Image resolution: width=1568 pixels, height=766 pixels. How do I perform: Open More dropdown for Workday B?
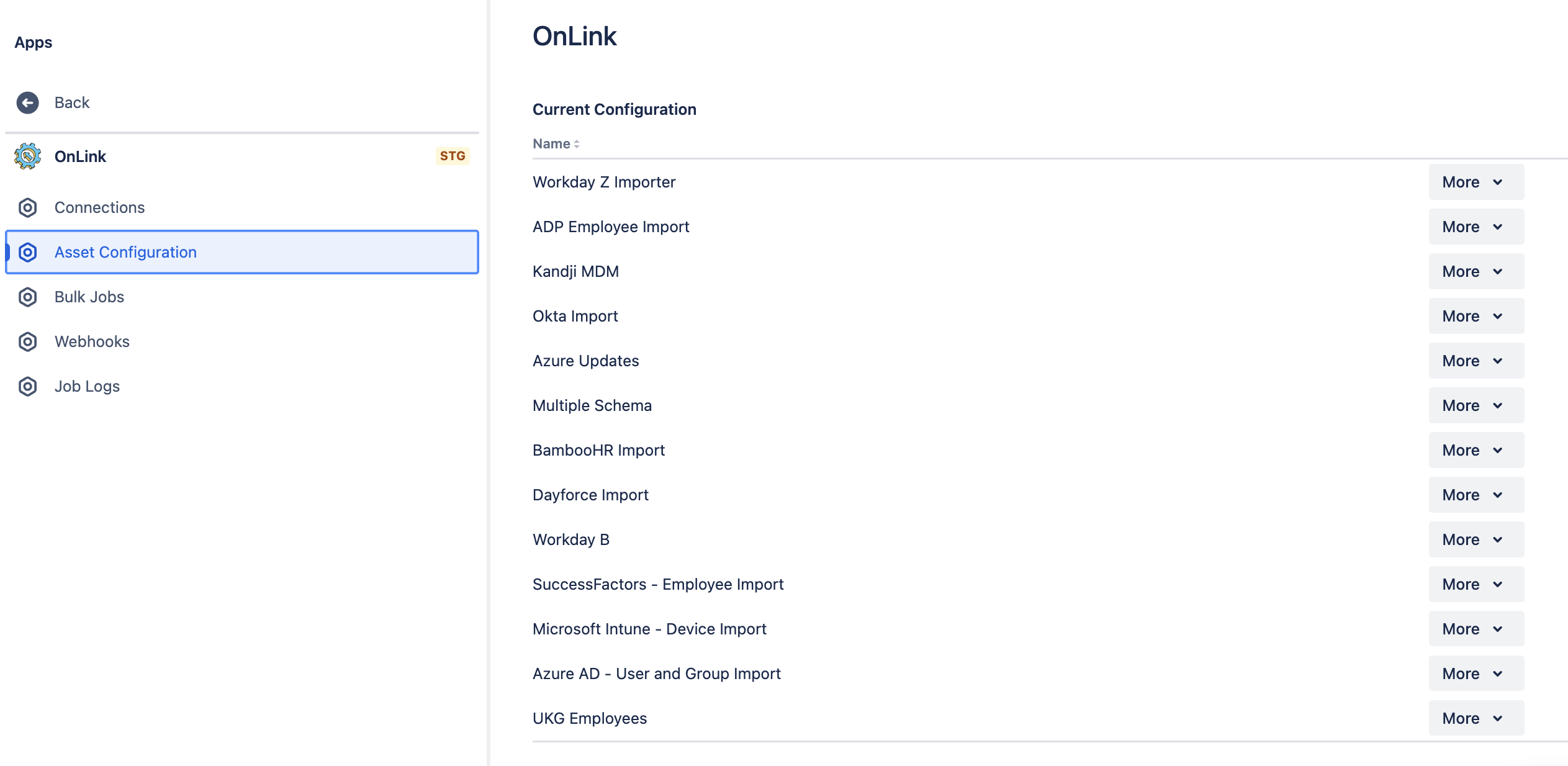1476,539
